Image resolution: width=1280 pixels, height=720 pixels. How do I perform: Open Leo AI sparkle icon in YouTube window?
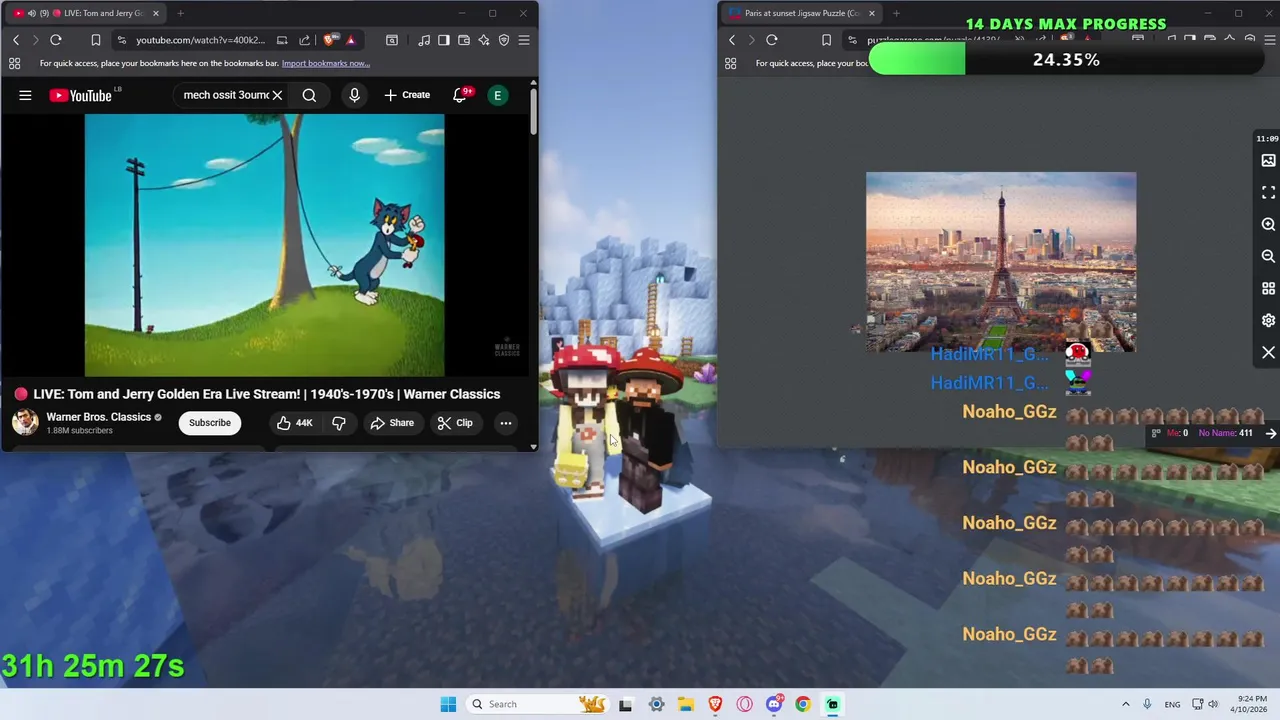tap(484, 40)
